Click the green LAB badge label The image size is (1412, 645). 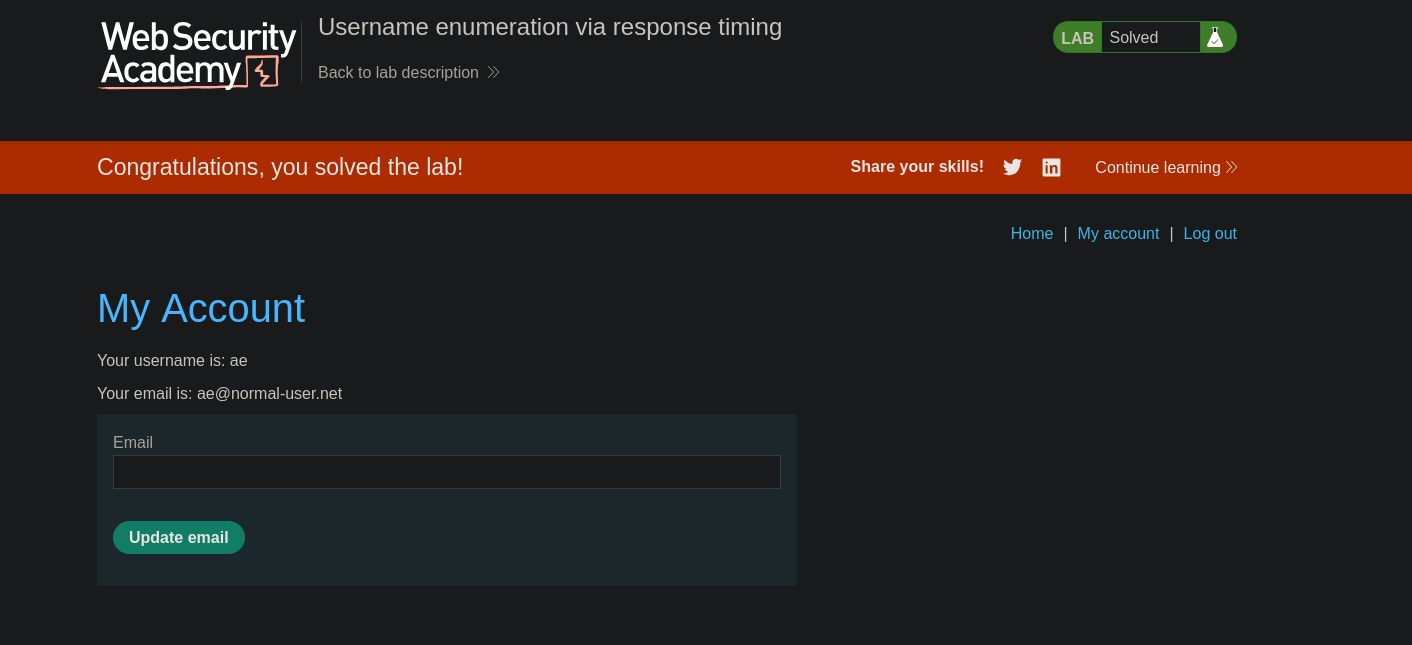click(x=1077, y=38)
